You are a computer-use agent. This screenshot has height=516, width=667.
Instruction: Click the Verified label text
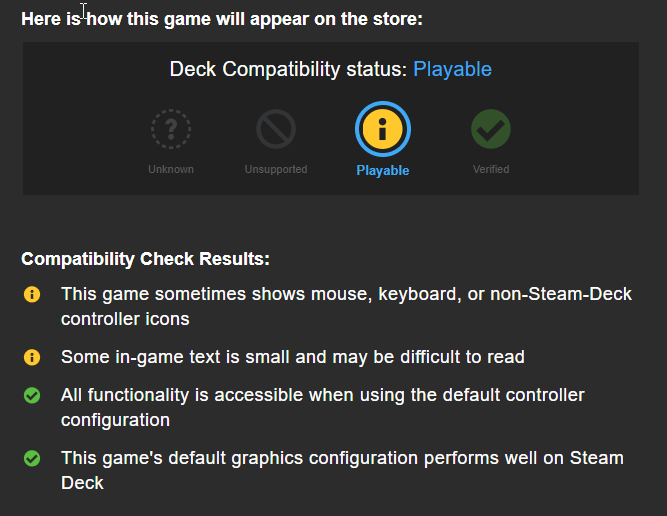pos(491,169)
